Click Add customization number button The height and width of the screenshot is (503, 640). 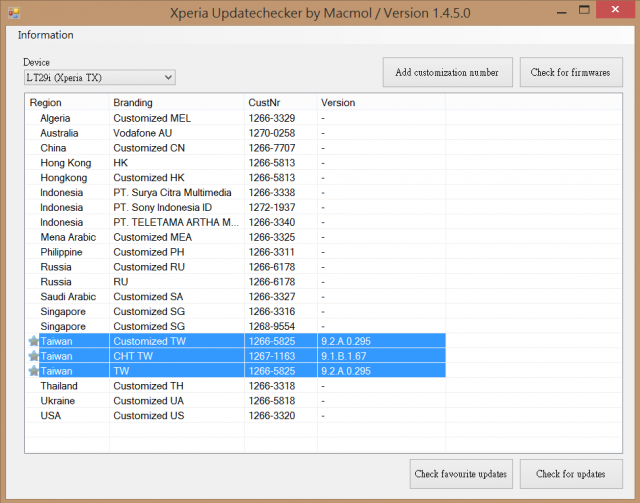[447, 72]
